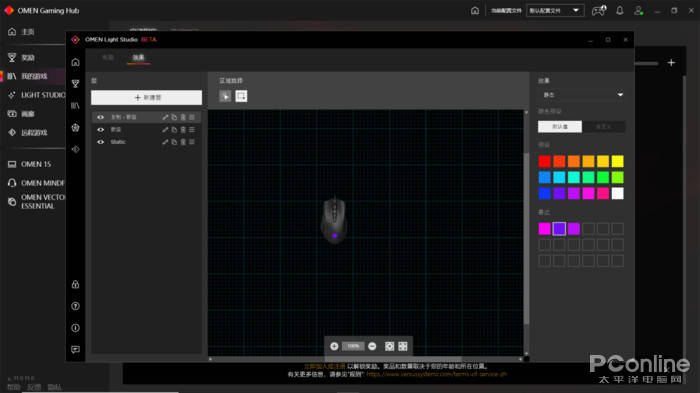Image resolution: width=700 pixels, height=393 pixels.
Task: Expand the profile dropdown in top bar
Action: (555, 10)
